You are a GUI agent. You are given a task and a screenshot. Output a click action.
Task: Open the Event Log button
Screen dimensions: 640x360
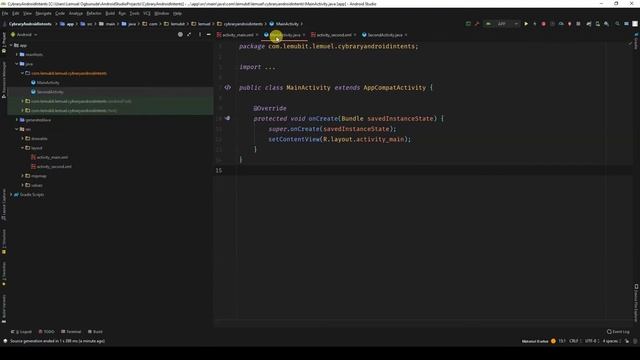[618, 331]
